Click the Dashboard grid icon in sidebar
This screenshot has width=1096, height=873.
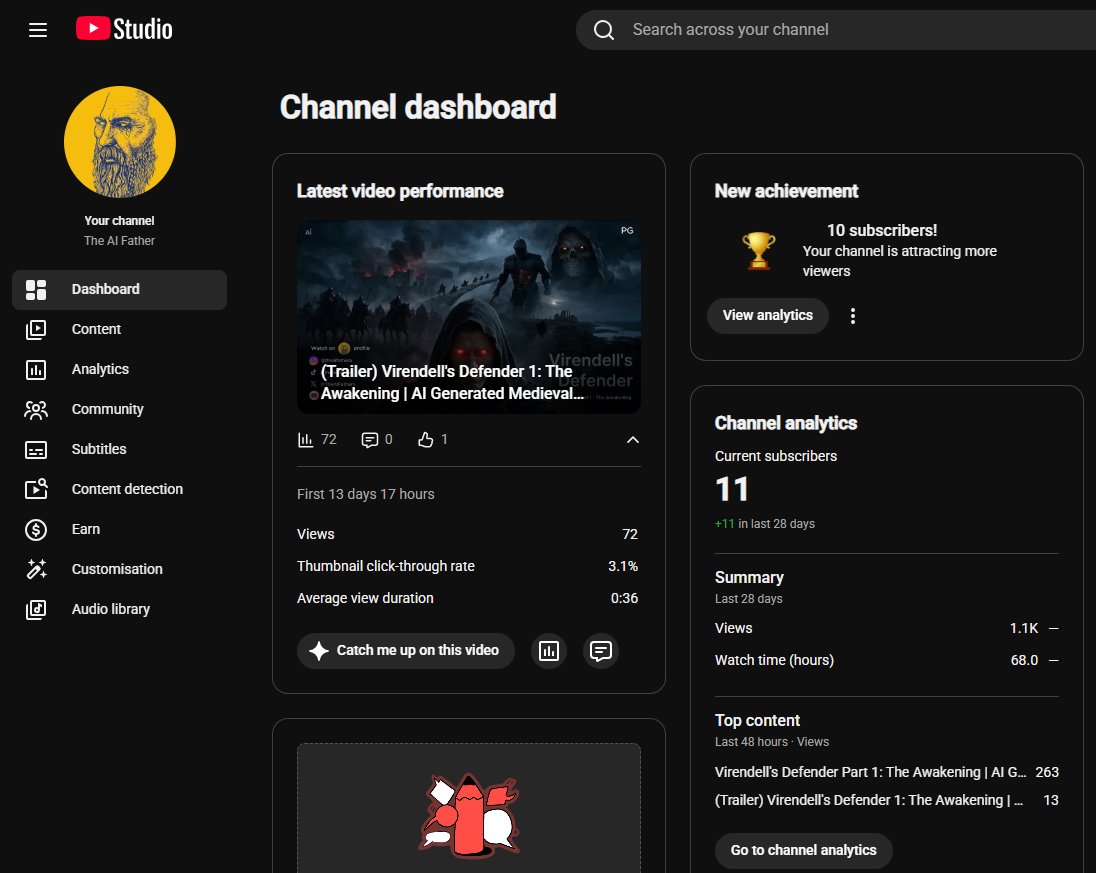[36, 289]
